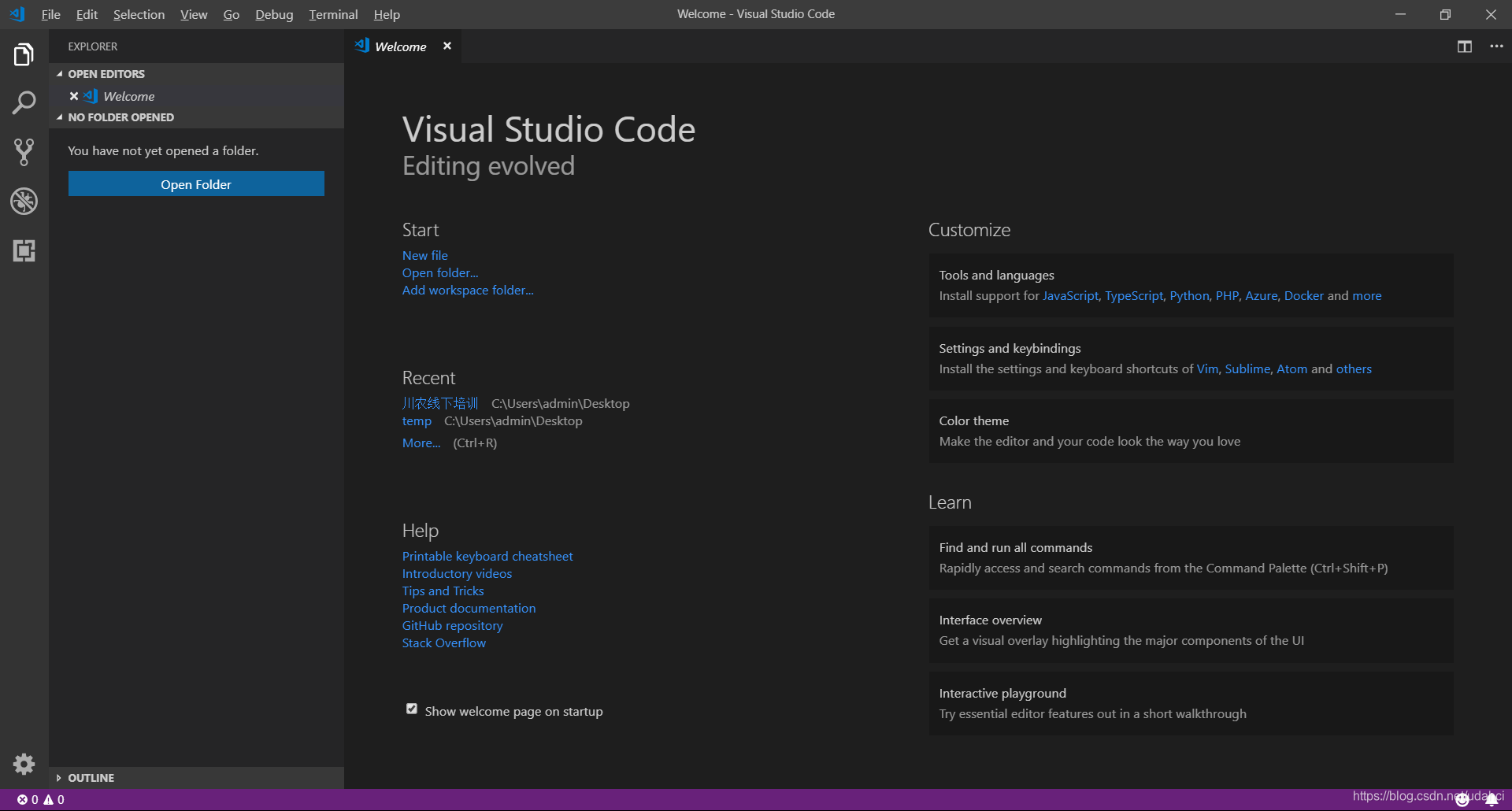Image resolution: width=1512 pixels, height=811 pixels.
Task: Open the Manage gear icon
Action: [24, 764]
